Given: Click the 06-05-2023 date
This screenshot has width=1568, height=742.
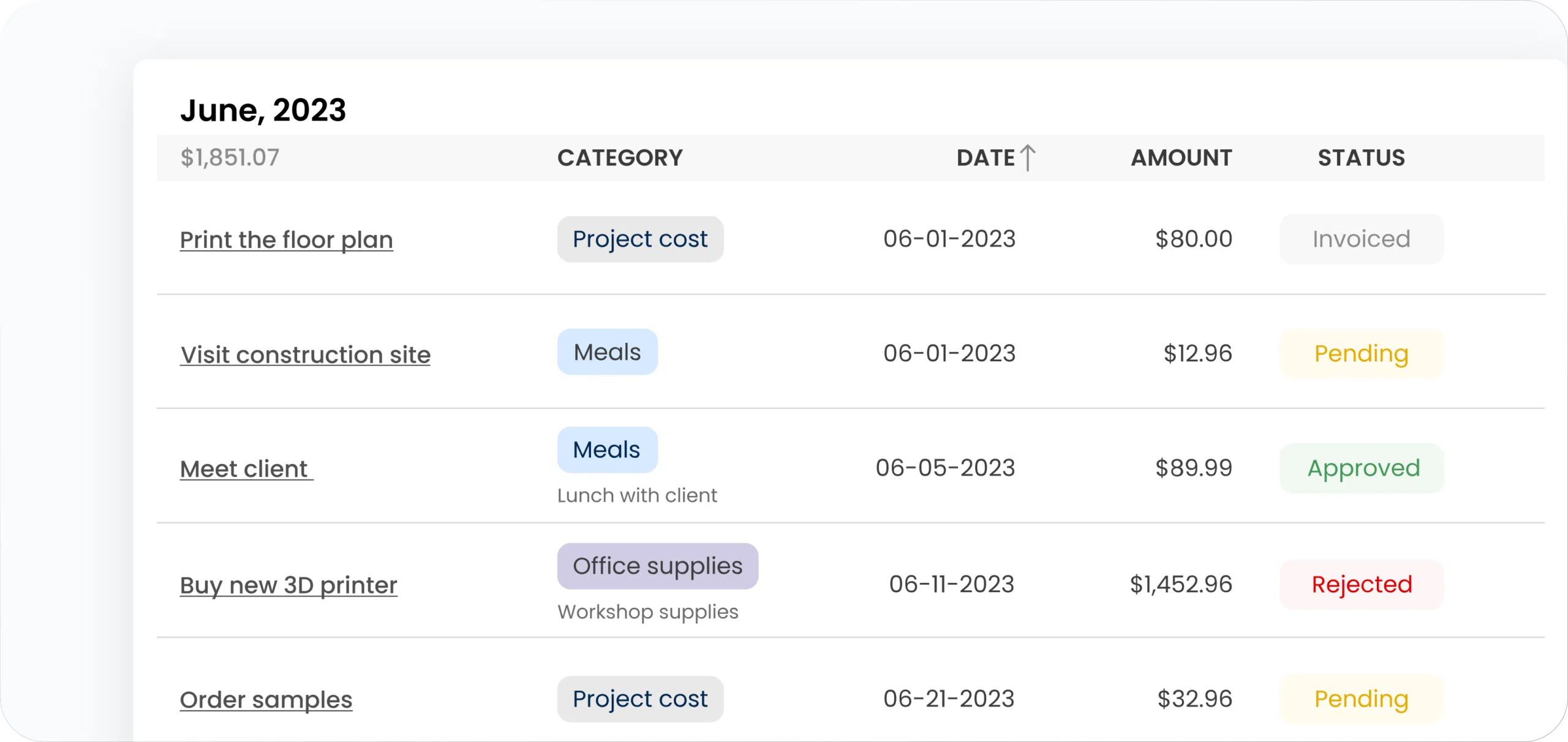Looking at the screenshot, I should tap(945, 468).
